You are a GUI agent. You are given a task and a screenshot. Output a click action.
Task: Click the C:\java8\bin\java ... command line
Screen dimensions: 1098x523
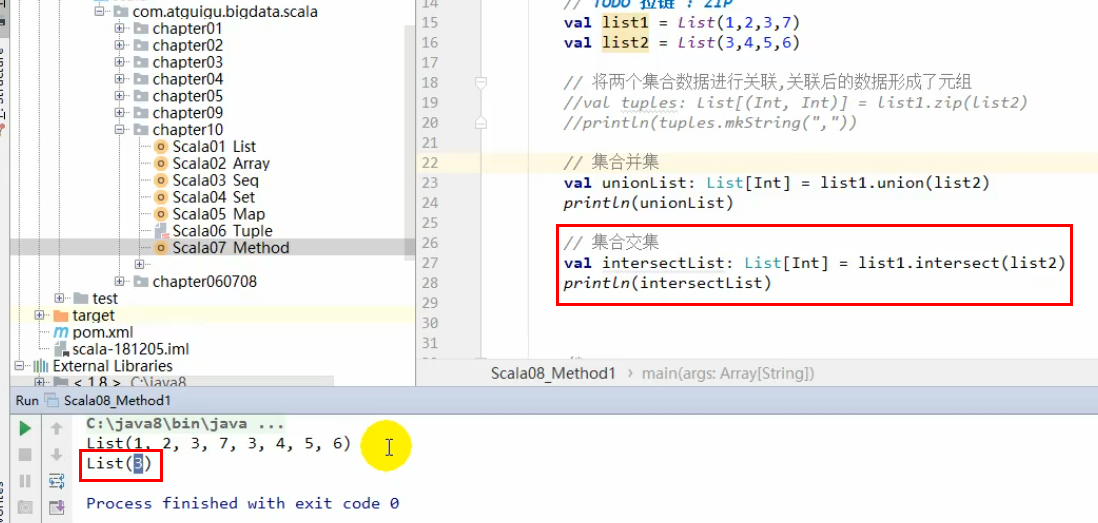pyautogui.click(x=186, y=424)
